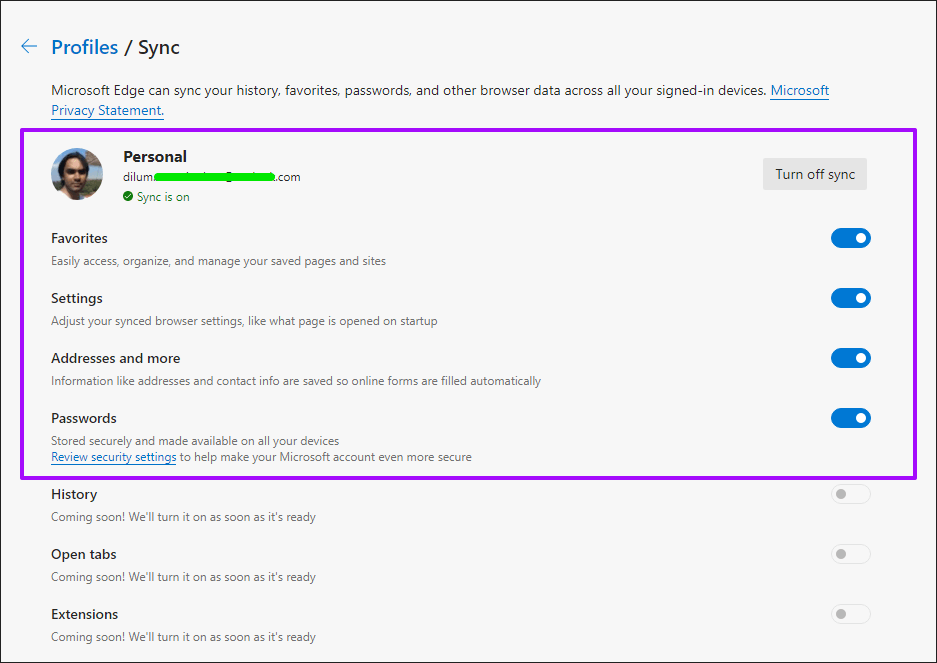Disable the Favorites sync toggle
Viewport: 937px width, 663px height.
pos(850,238)
